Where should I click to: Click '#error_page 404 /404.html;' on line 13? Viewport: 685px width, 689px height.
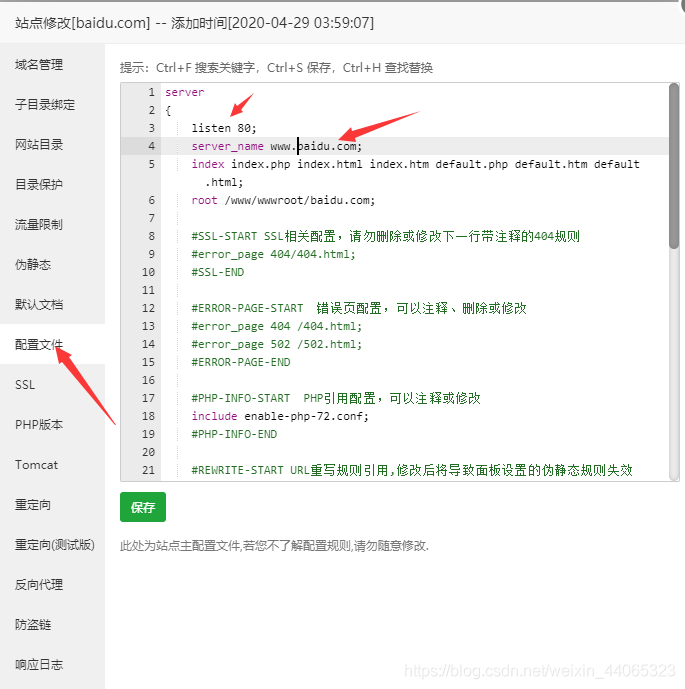click(x=276, y=326)
